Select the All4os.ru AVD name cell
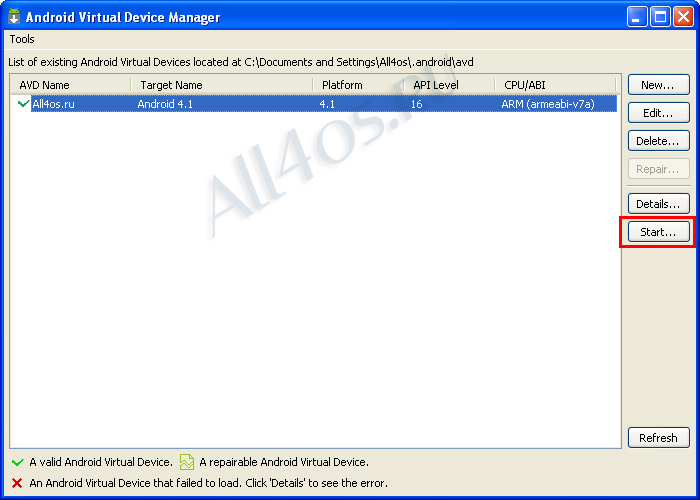Viewport: 700px width, 500px height. pyautogui.click(x=54, y=104)
